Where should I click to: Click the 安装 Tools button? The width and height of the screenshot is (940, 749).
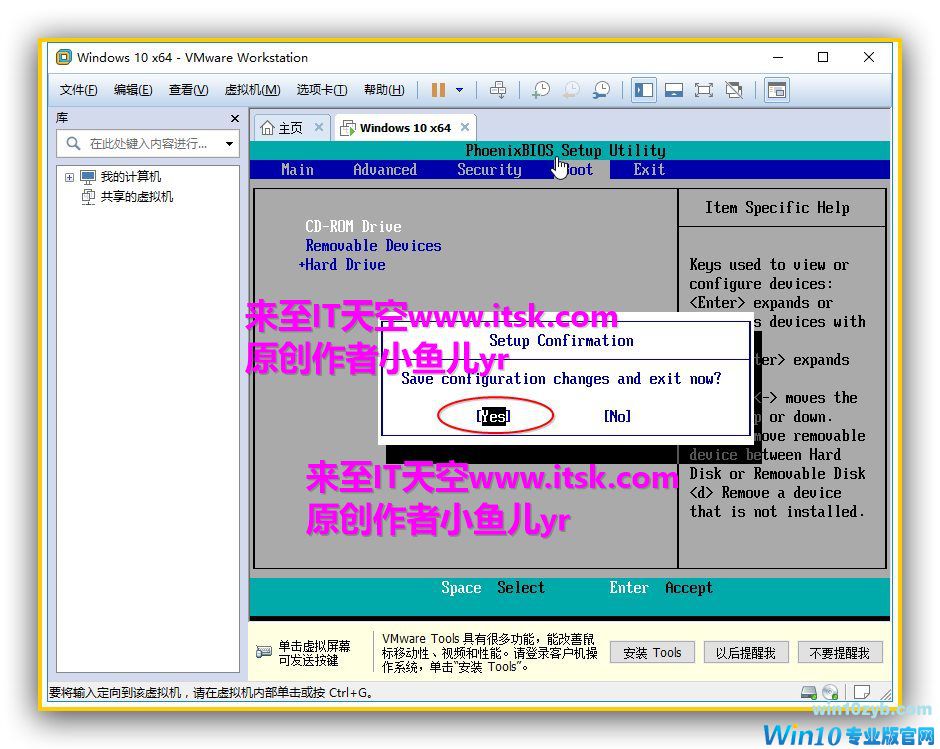652,653
